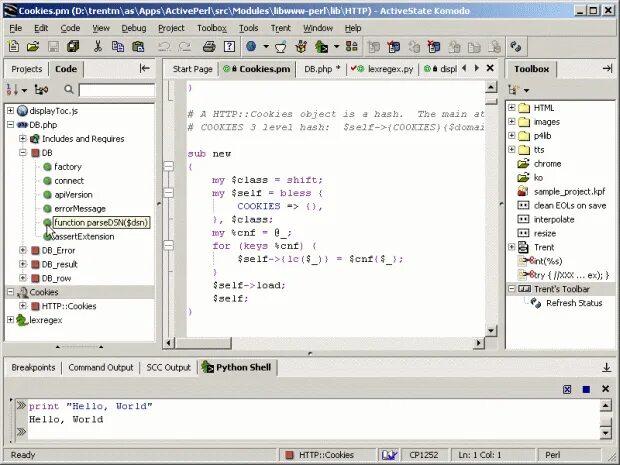Viewport: 620px width, 465px height.
Task: Click the 'clean EOLs on save' macro
Action: point(570,206)
